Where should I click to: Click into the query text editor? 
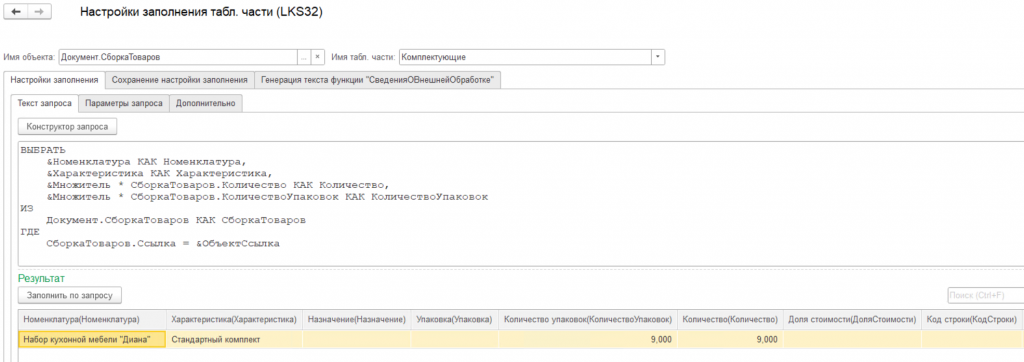[520, 203]
